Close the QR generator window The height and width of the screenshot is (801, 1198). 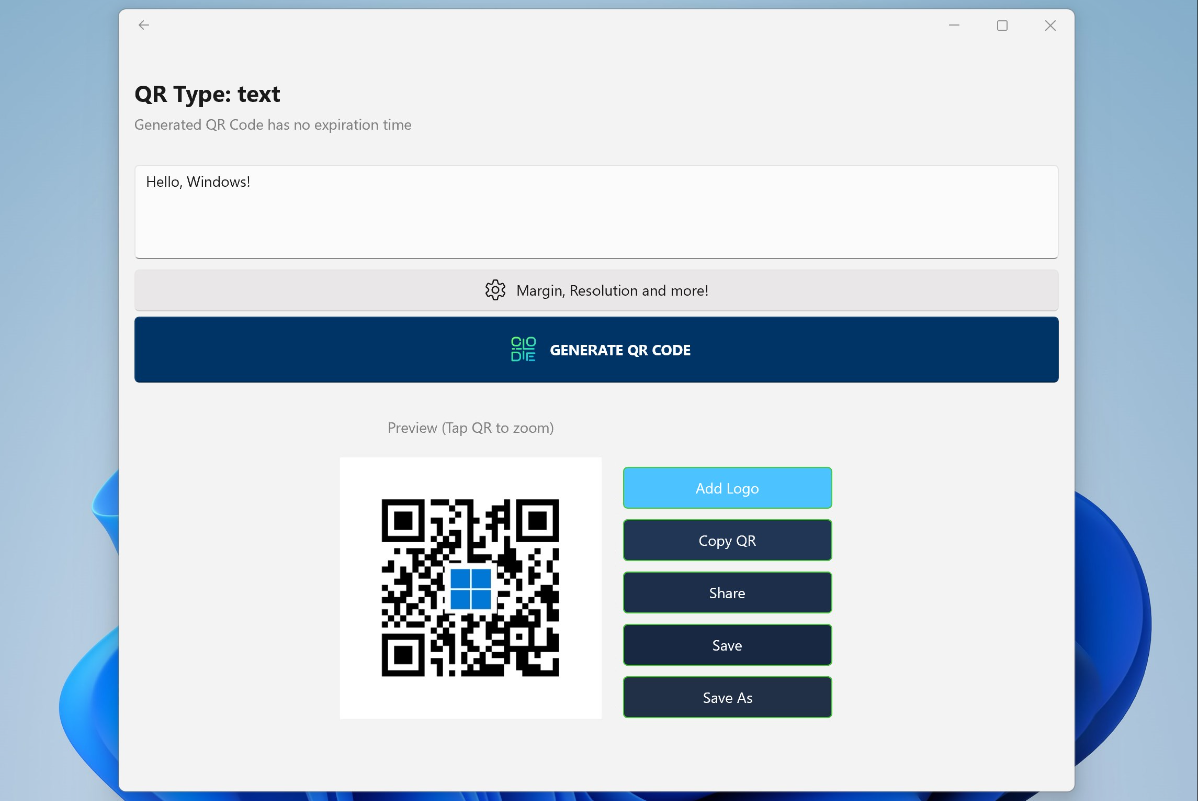tap(1051, 25)
